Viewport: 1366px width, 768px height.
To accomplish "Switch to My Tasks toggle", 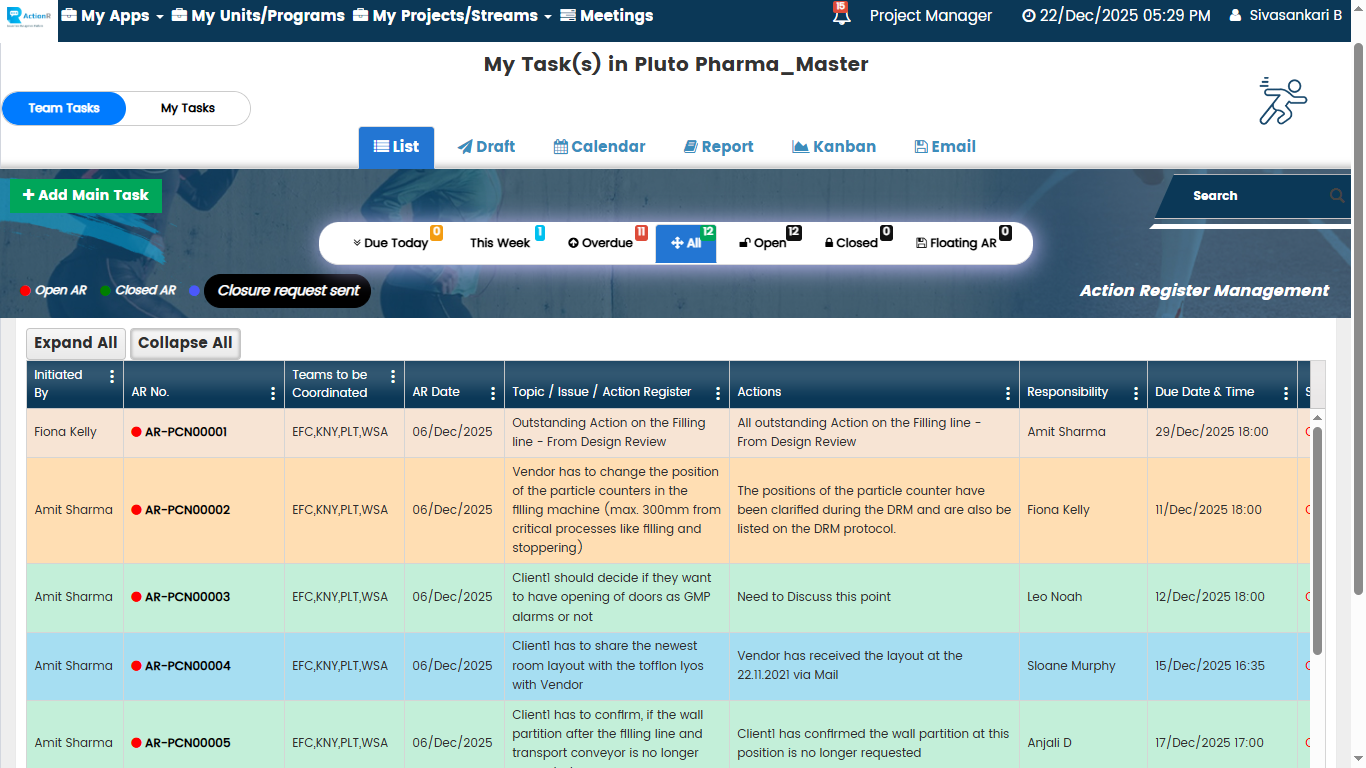I will (x=188, y=108).
